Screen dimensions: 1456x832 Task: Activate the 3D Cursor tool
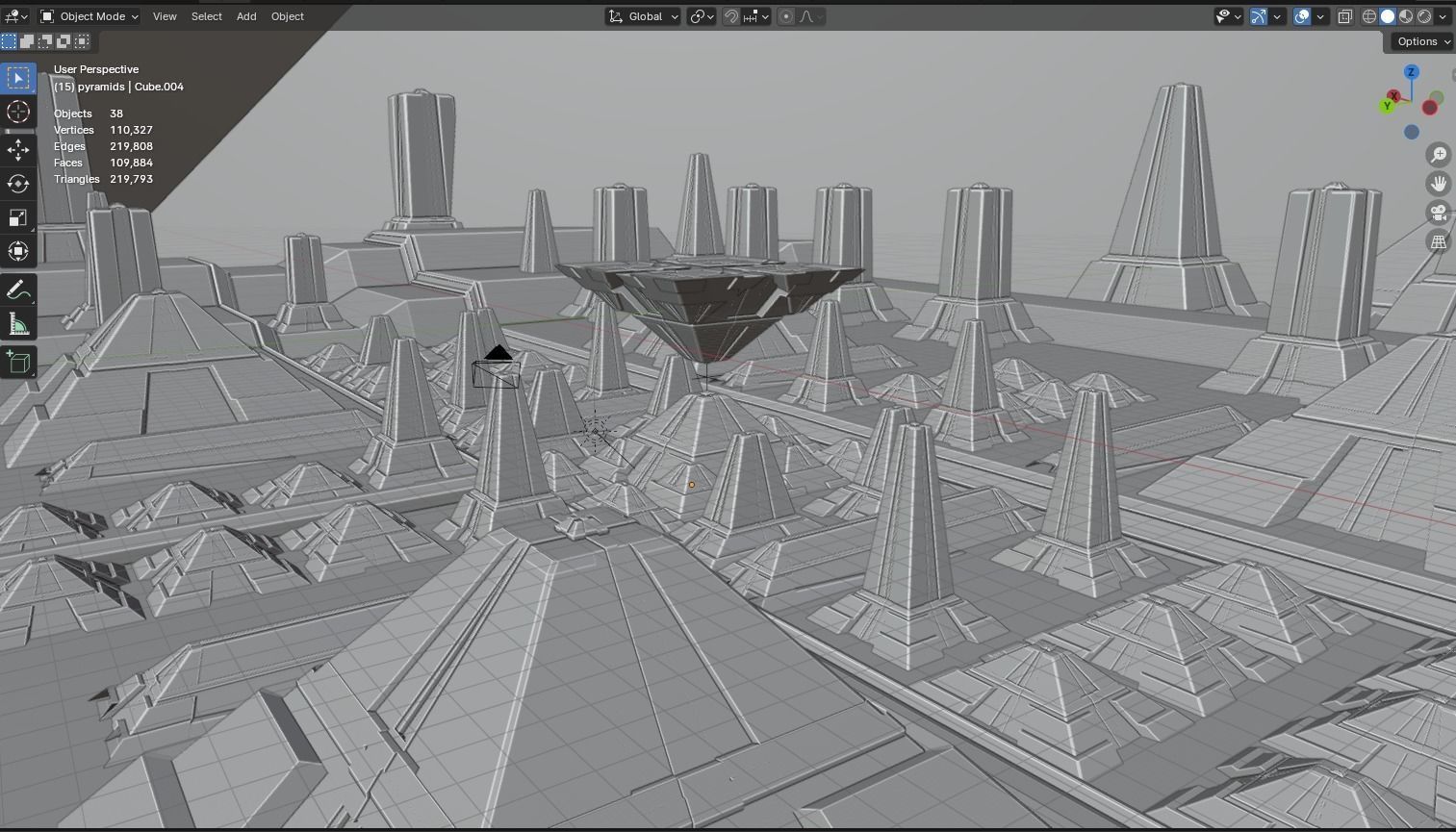pos(18,112)
